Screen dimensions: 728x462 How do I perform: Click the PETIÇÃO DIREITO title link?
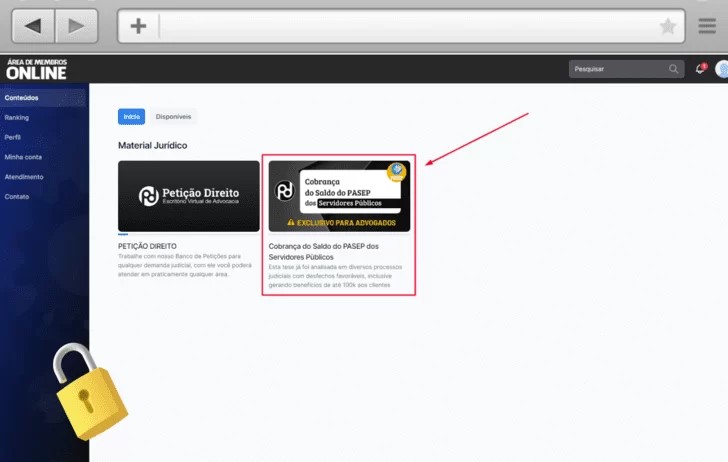pyautogui.click(x=147, y=246)
